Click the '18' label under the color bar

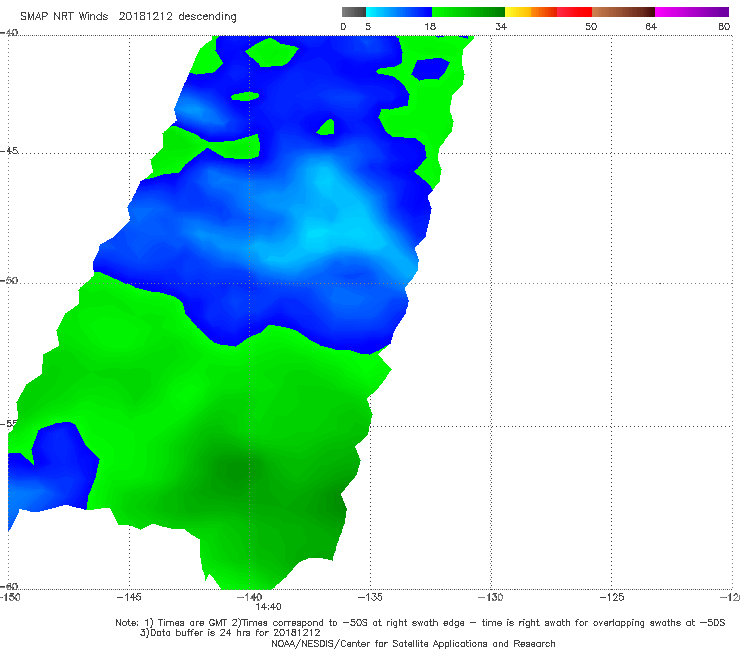coord(430,26)
